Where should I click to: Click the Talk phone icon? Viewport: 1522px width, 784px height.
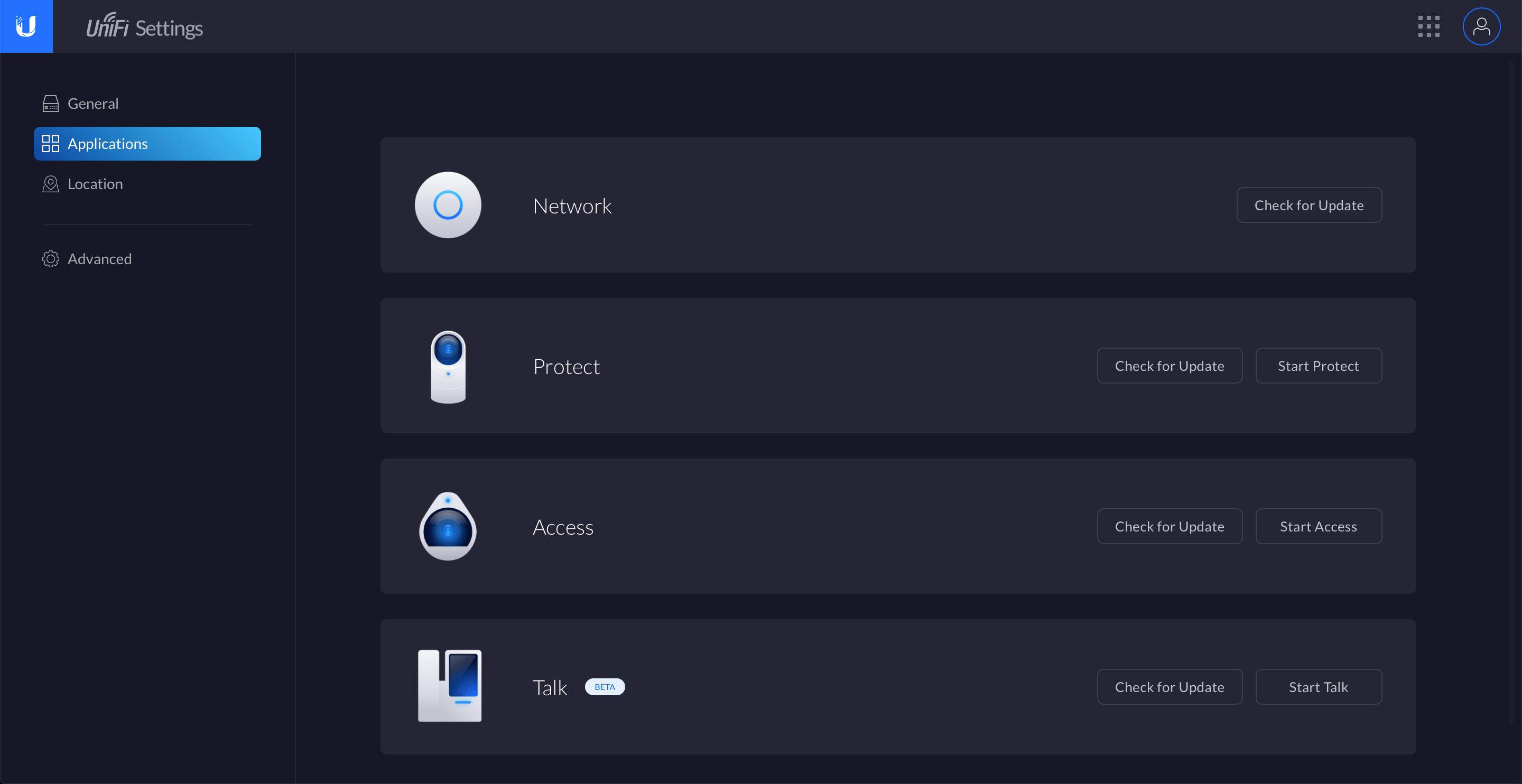(x=450, y=686)
